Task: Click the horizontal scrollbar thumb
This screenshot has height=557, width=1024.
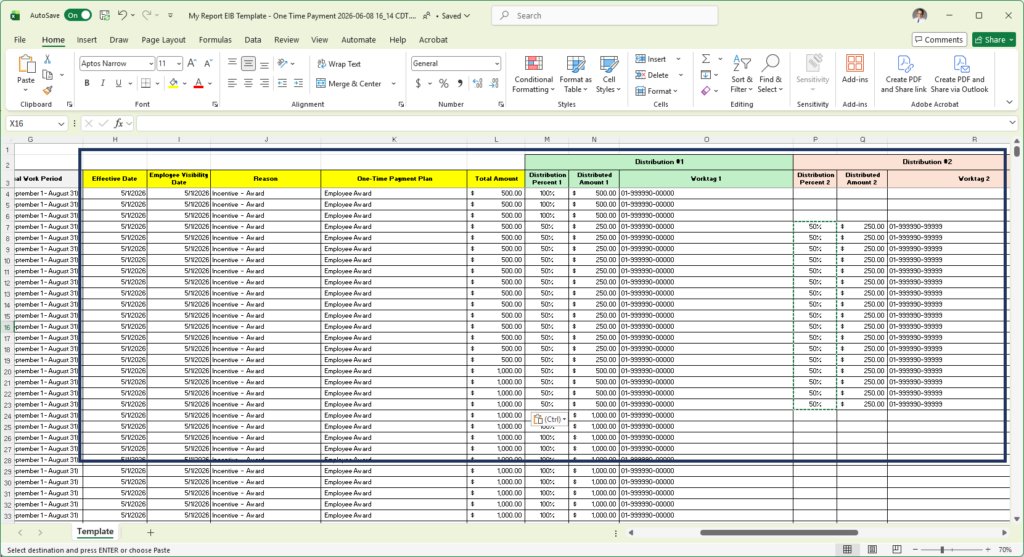Action: [x=779, y=533]
